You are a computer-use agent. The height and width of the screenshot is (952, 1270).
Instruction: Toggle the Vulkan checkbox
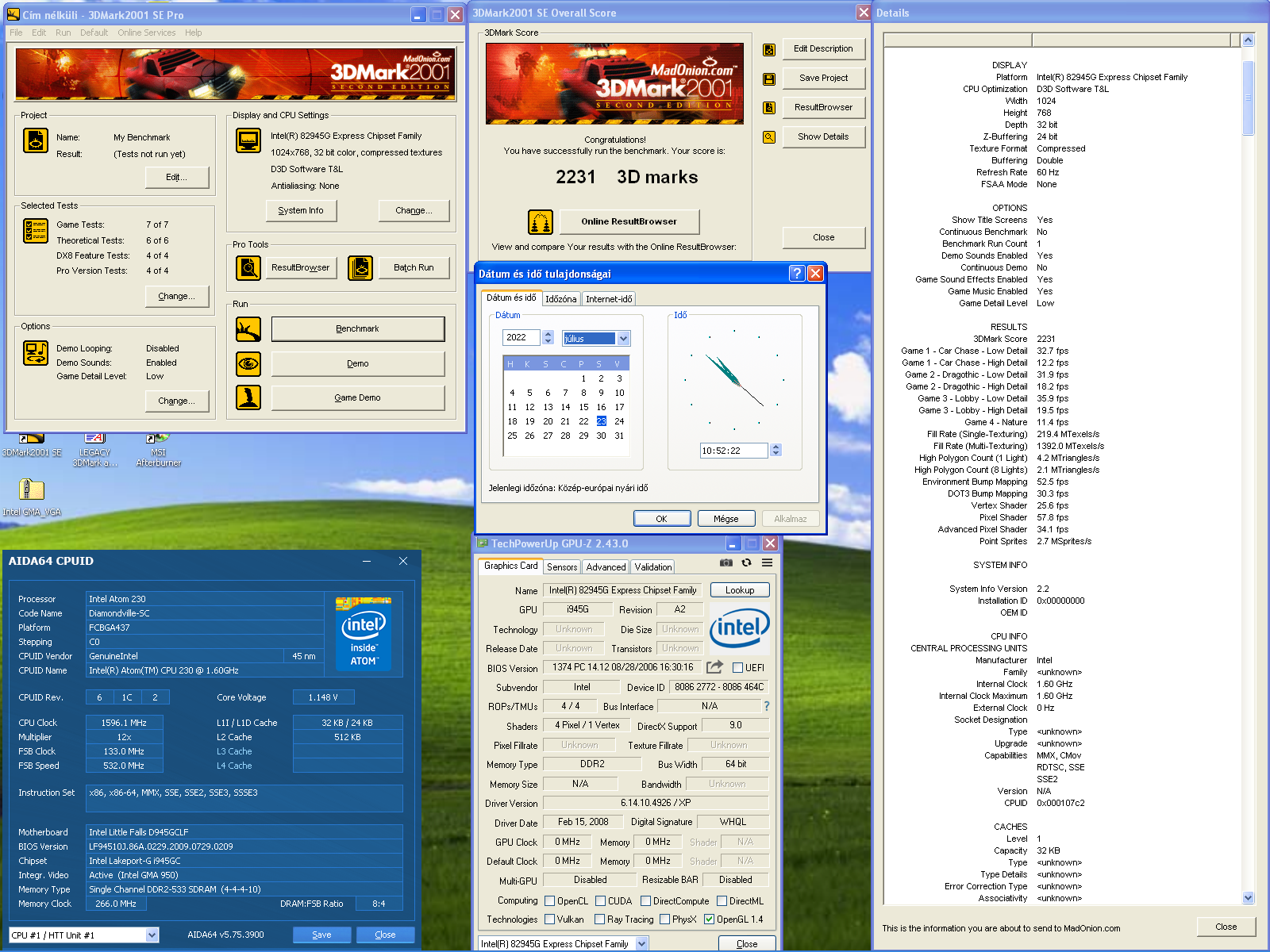(x=549, y=919)
